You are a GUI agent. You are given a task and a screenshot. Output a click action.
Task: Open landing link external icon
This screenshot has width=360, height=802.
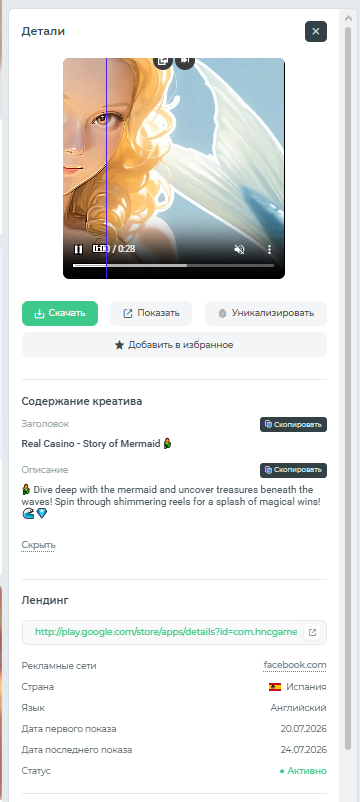pyautogui.click(x=312, y=633)
